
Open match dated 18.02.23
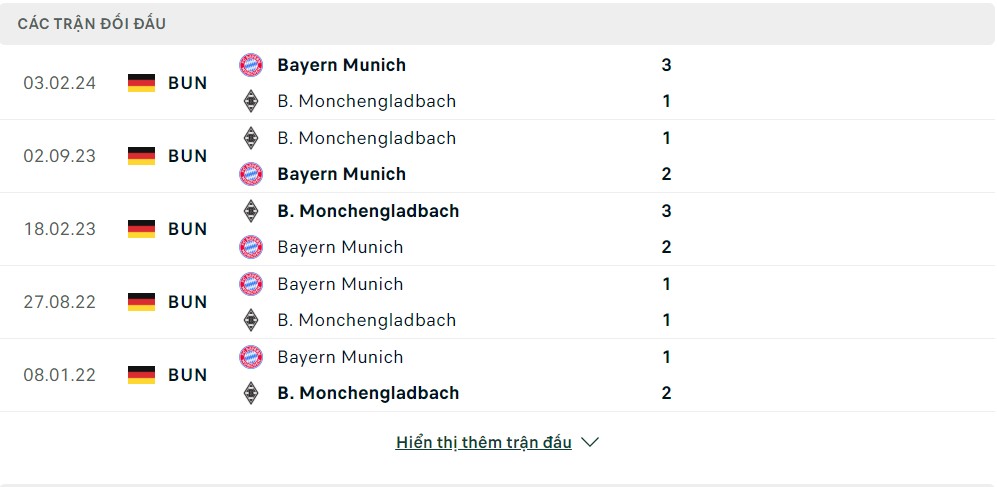tap(59, 229)
